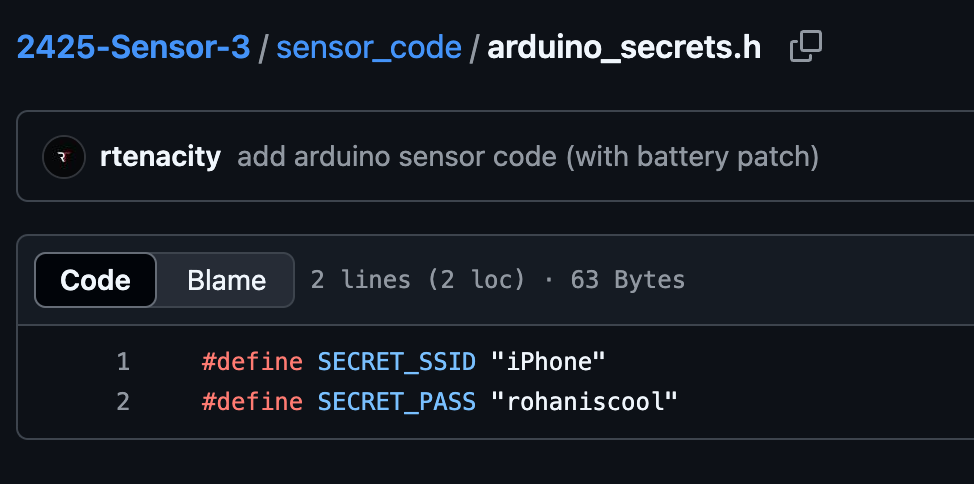Open the 2425-Sensor-3 repository breadcrumb
The image size is (974, 484).
coord(133,47)
